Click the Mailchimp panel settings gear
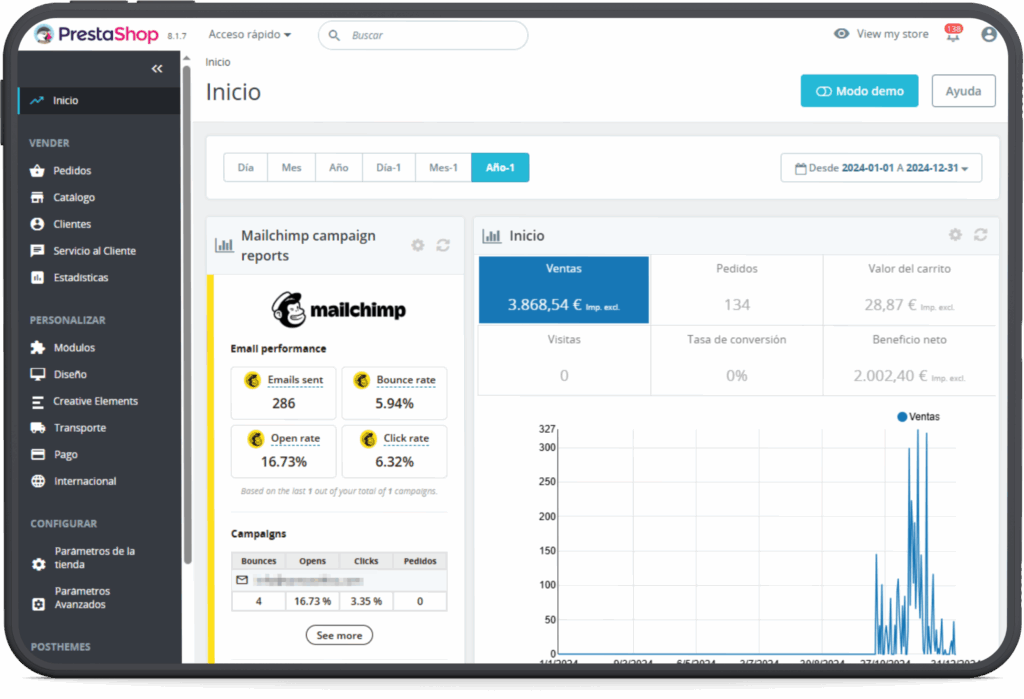Viewport: 1024px width, 699px height. pyautogui.click(x=418, y=245)
